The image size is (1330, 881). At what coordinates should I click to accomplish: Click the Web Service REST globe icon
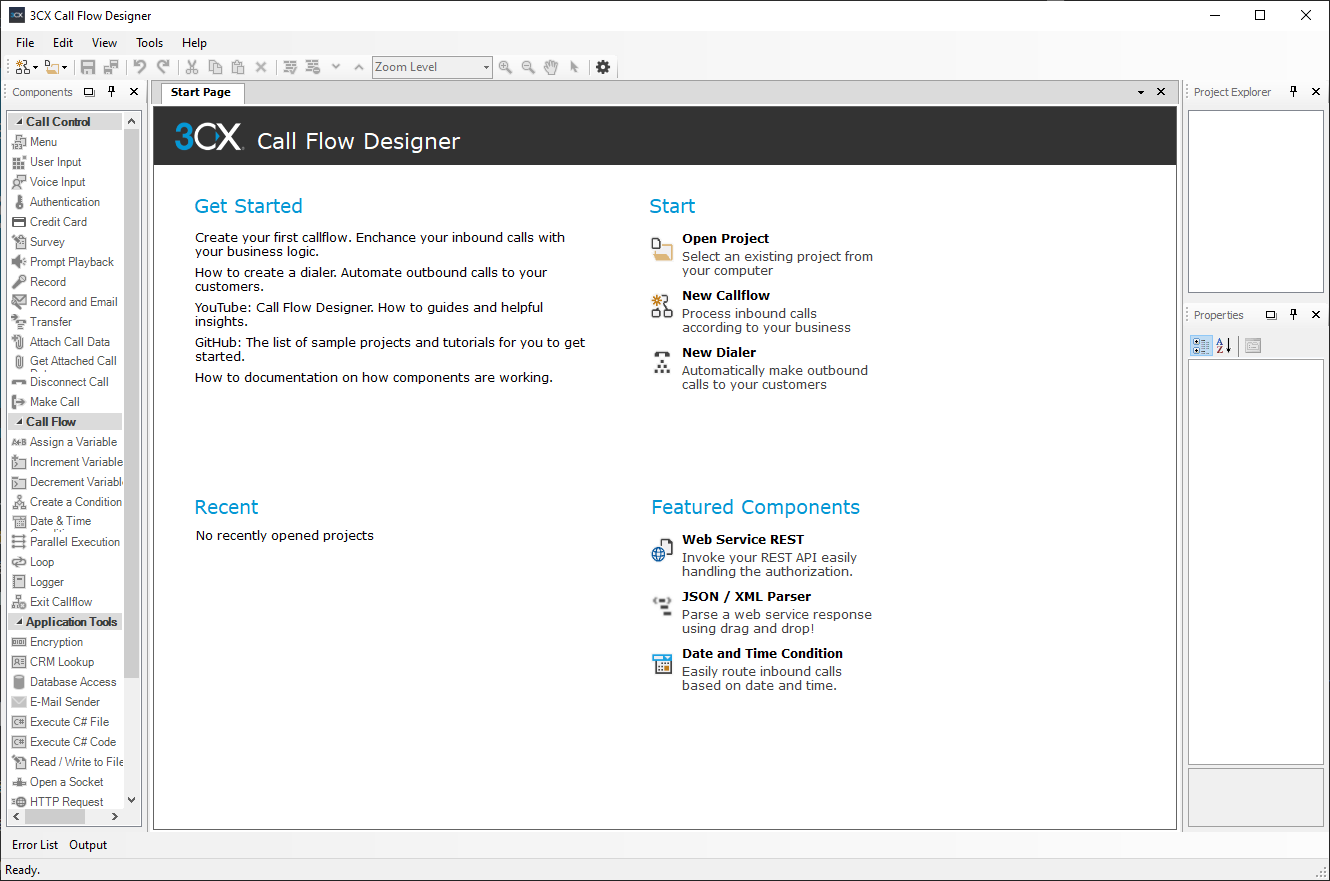[x=660, y=551]
